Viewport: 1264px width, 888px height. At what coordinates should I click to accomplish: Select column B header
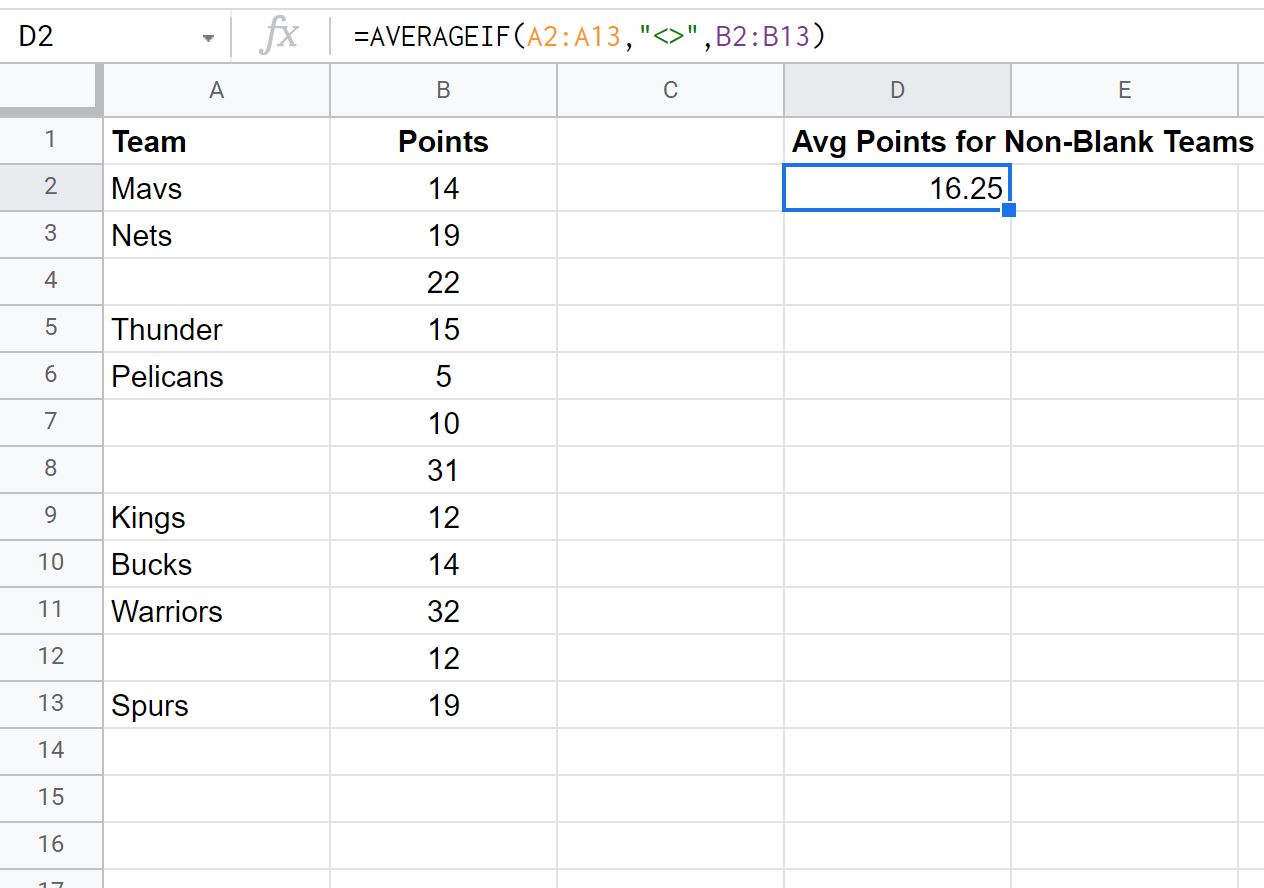(x=443, y=91)
